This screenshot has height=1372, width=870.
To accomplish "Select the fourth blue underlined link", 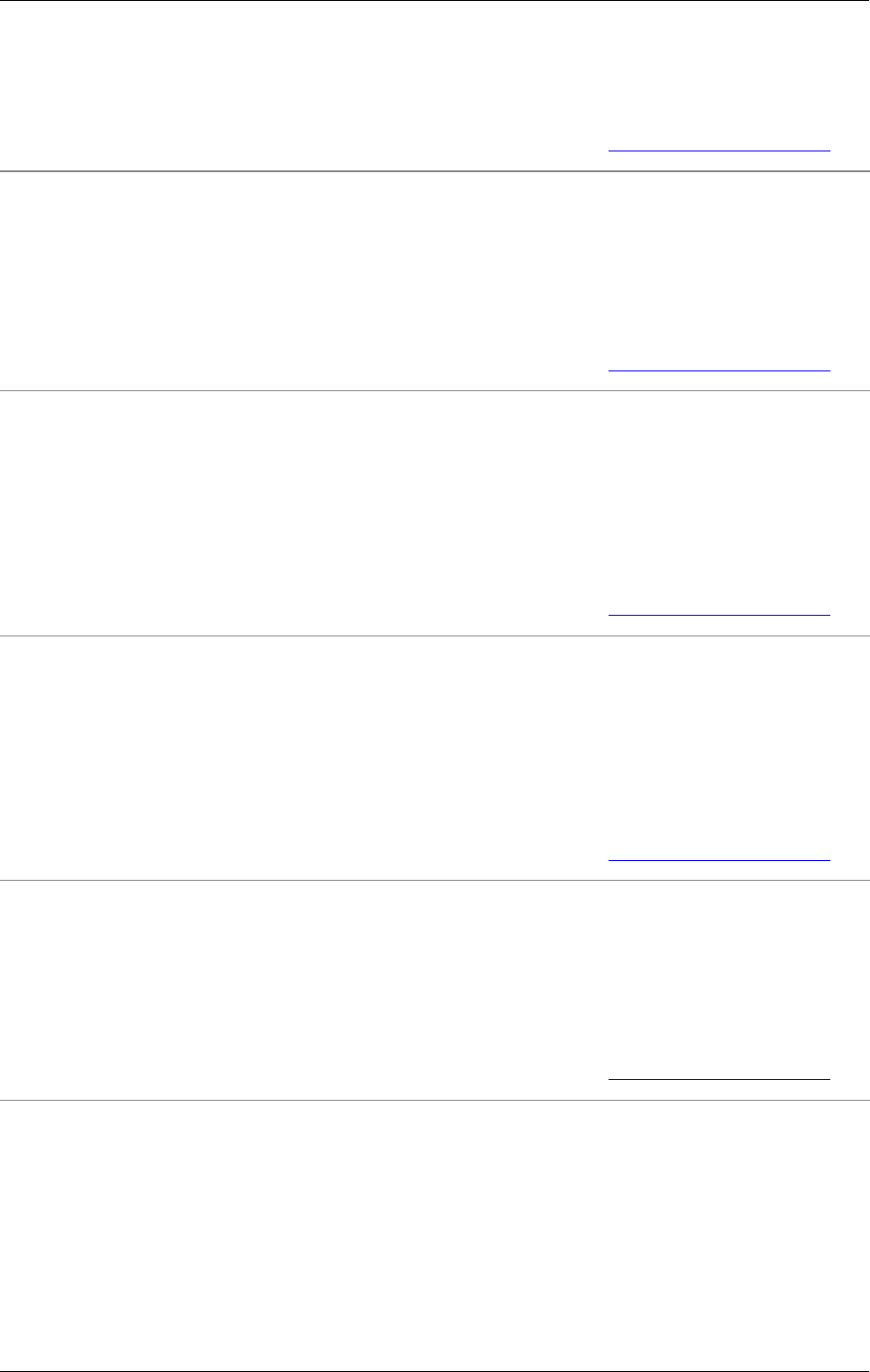I will (x=719, y=860).
